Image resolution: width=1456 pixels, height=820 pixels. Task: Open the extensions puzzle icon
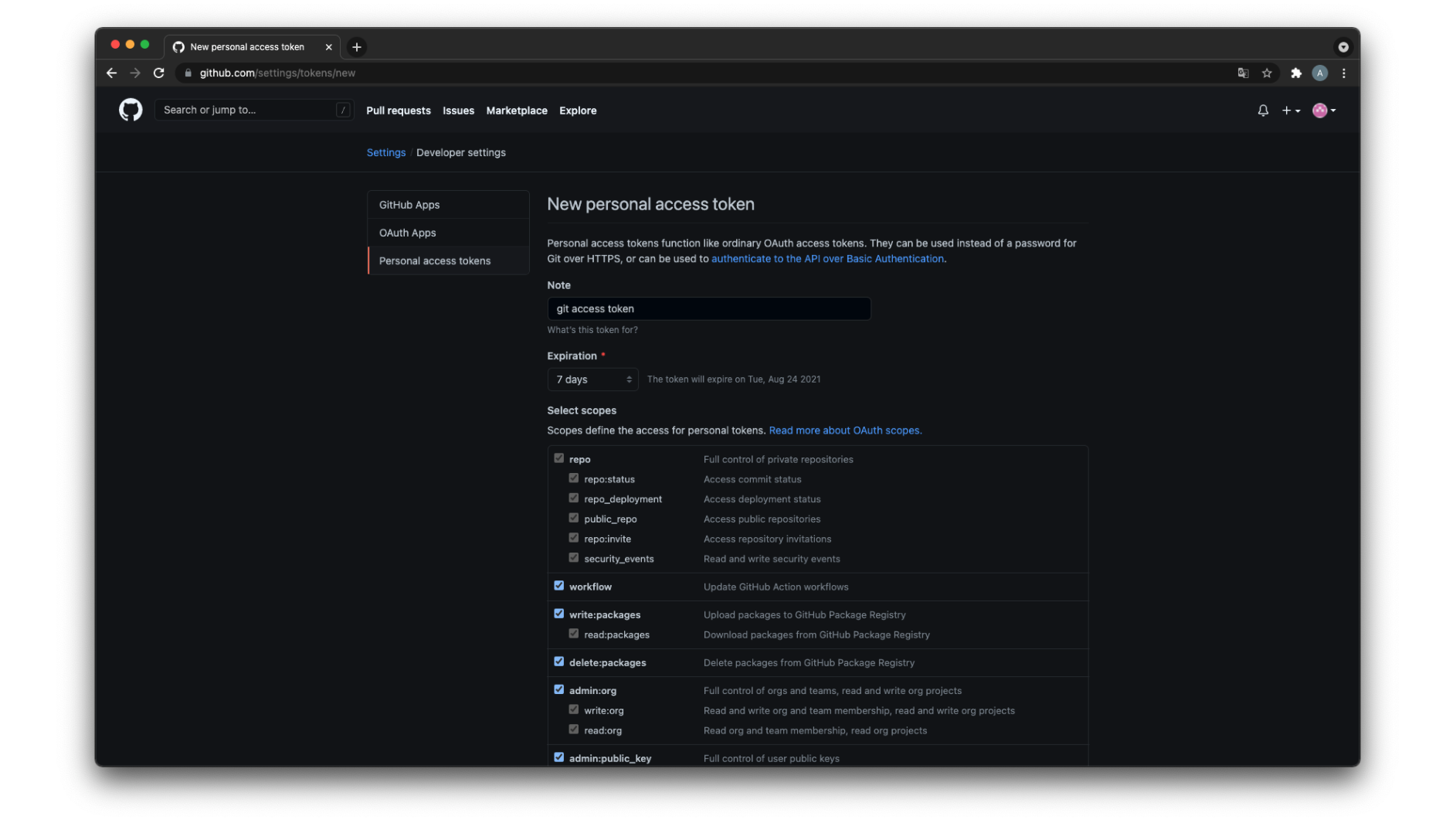(1296, 73)
